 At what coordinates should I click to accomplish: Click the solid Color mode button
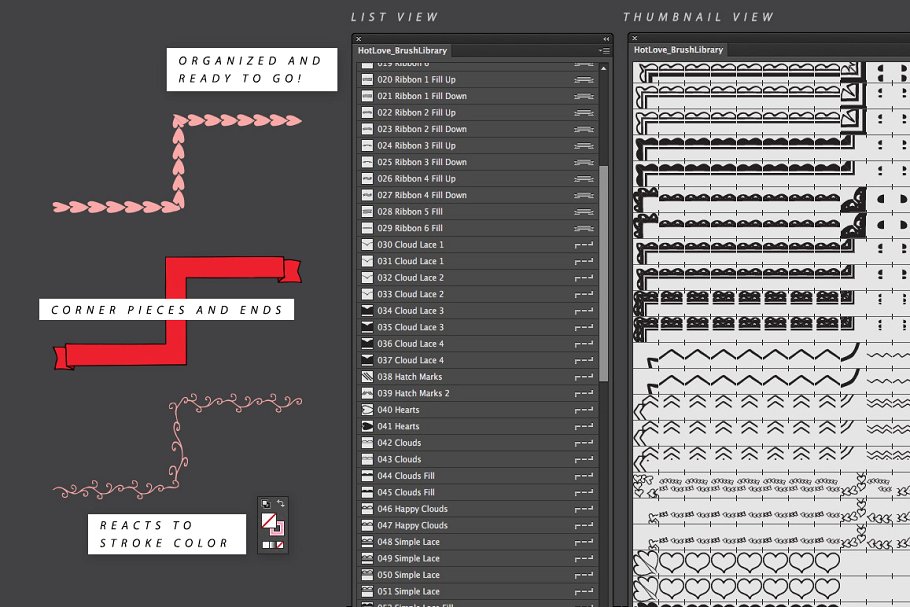click(x=265, y=544)
